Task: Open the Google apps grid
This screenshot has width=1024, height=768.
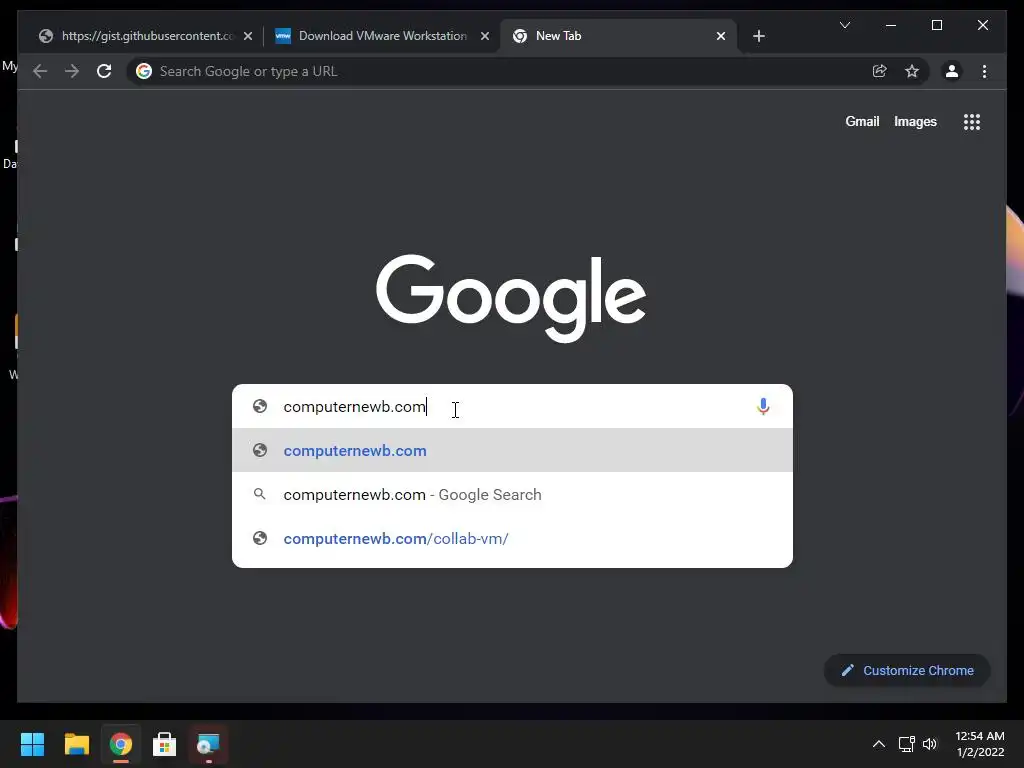Action: click(972, 122)
